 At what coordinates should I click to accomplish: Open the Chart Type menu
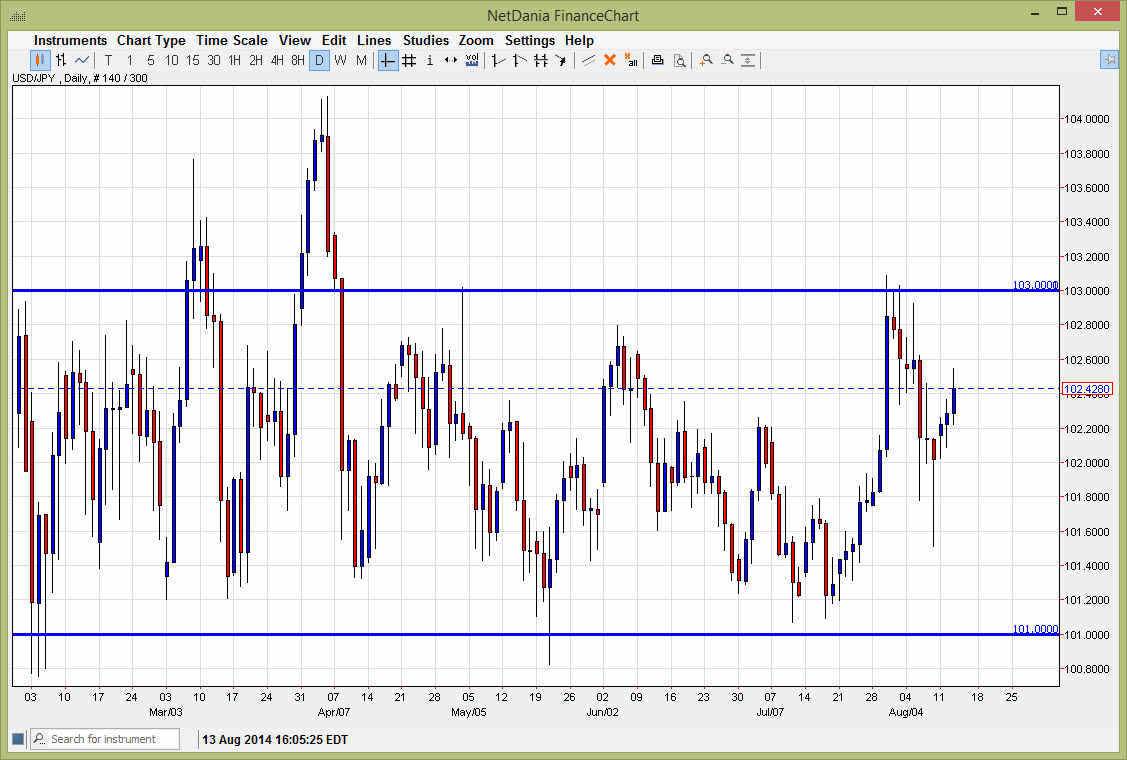(151, 40)
